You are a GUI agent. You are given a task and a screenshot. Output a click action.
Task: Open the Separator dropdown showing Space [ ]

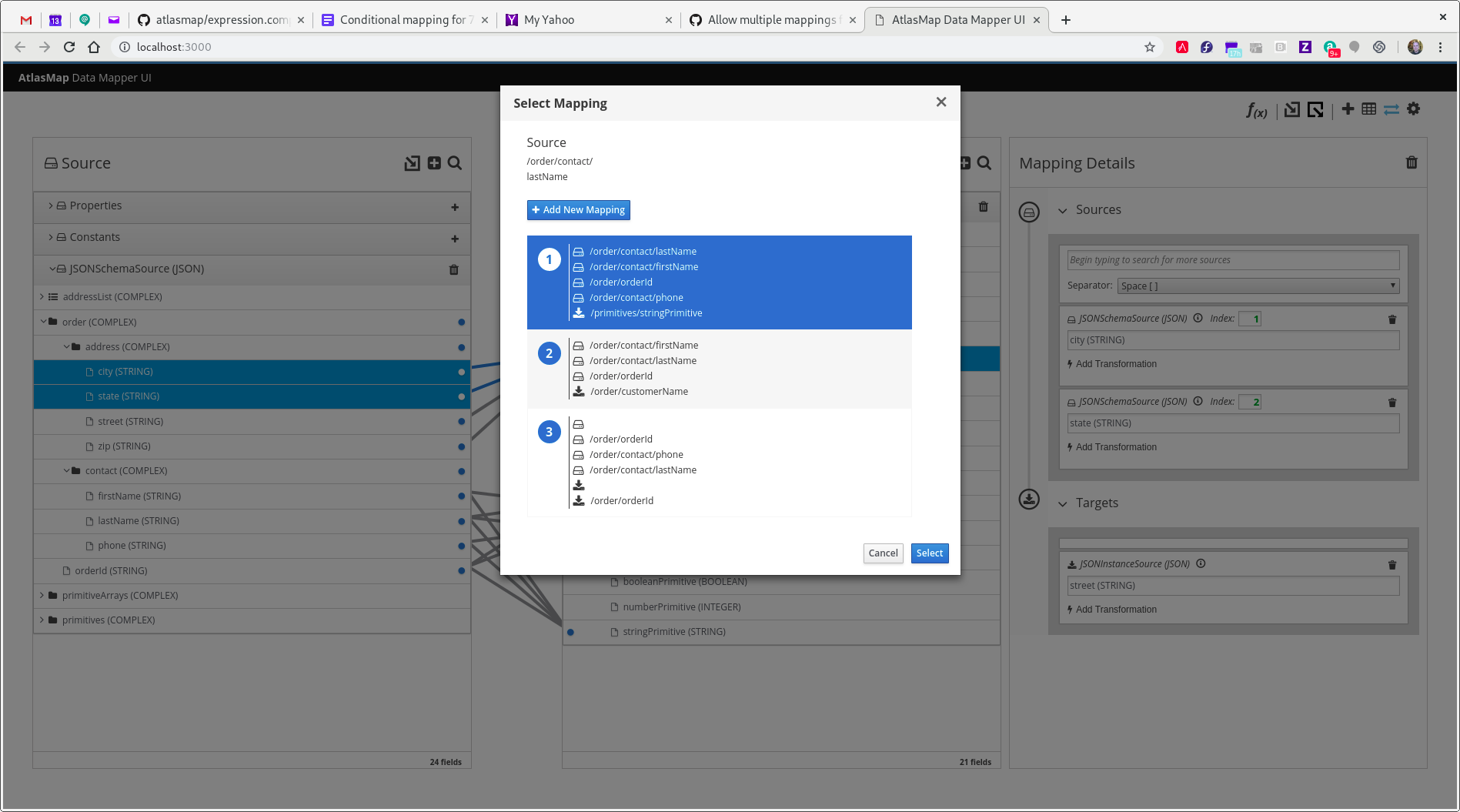click(x=1258, y=286)
